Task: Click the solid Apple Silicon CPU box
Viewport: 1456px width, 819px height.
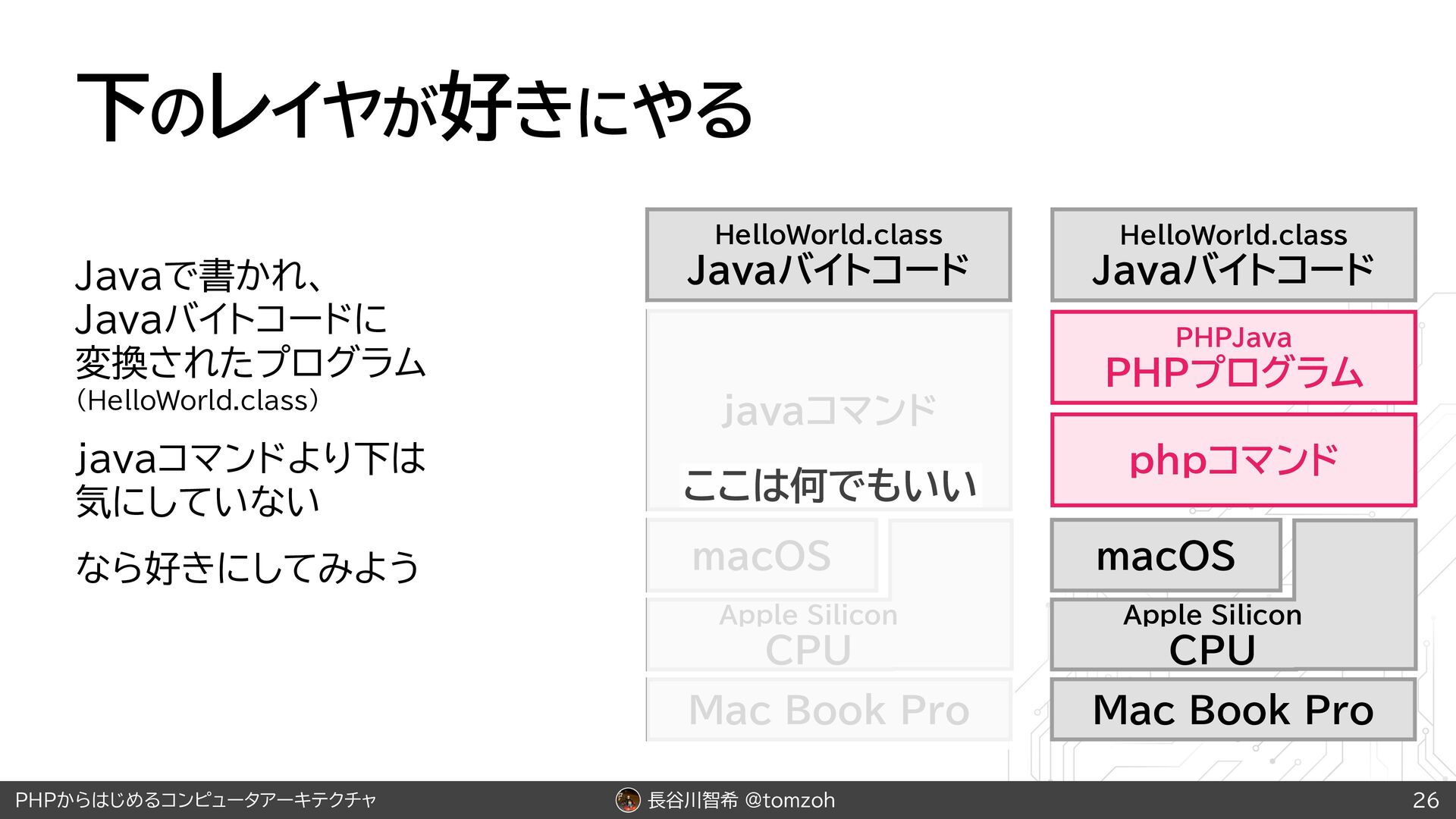Action: (x=1212, y=635)
